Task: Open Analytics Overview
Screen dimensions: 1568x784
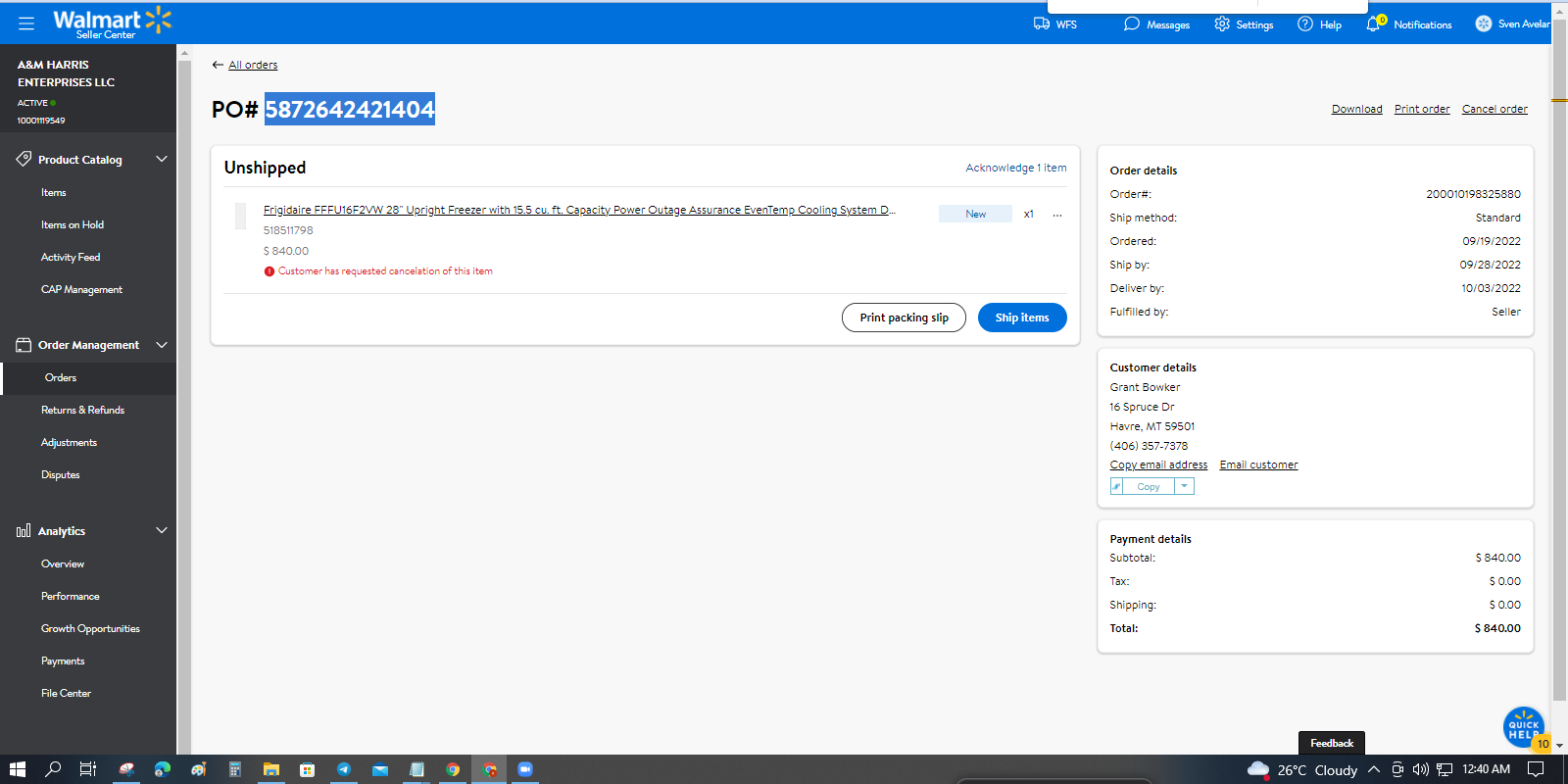Action: tap(63, 564)
